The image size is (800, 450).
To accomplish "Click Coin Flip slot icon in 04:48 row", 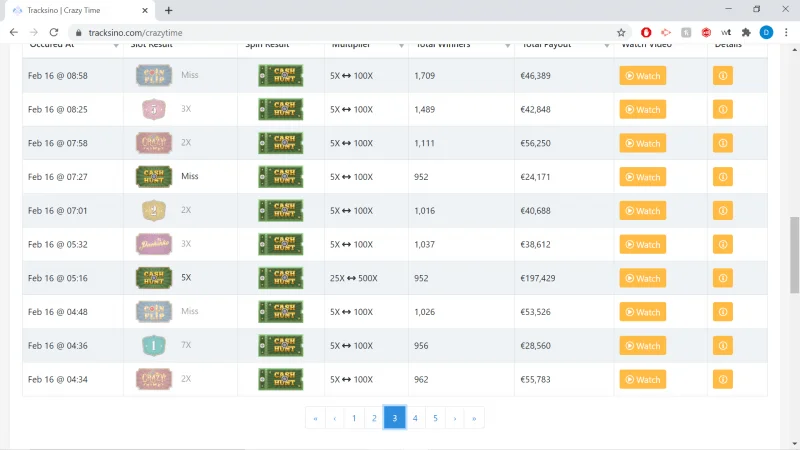I will (x=154, y=312).
